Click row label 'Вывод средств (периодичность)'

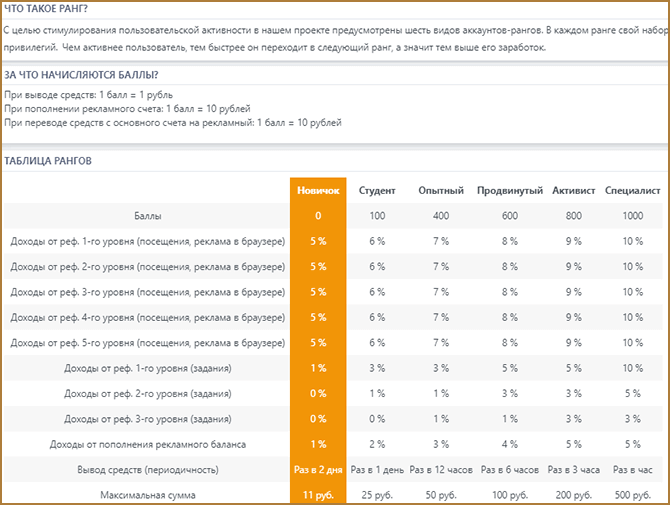(x=147, y=470)
